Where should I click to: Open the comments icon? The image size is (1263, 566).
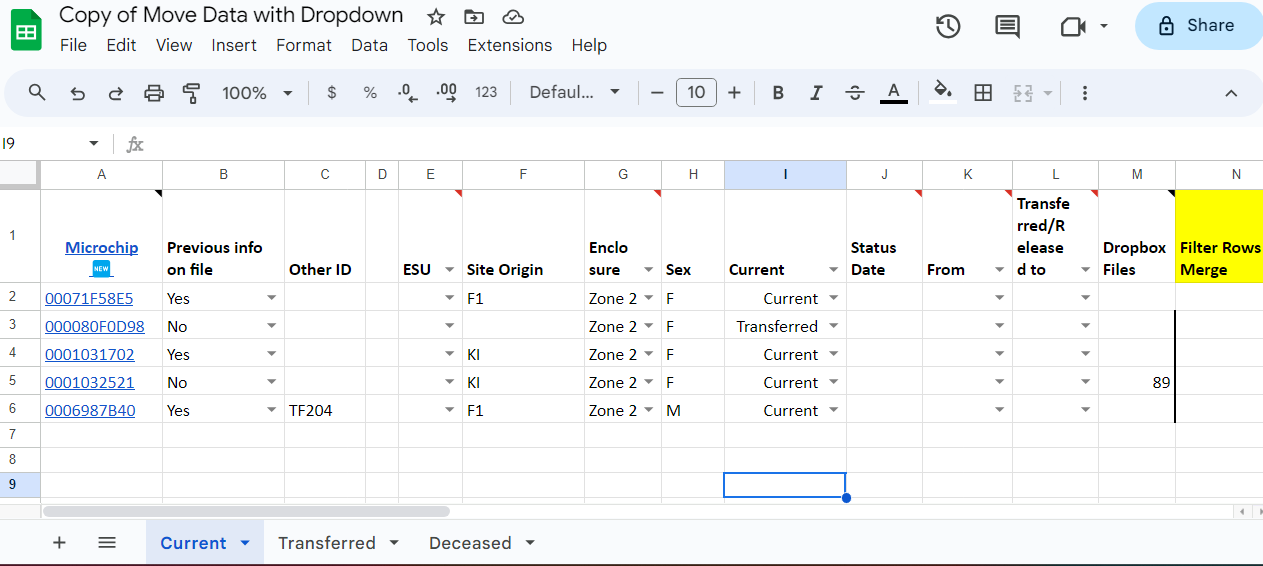pos(1008,27)
